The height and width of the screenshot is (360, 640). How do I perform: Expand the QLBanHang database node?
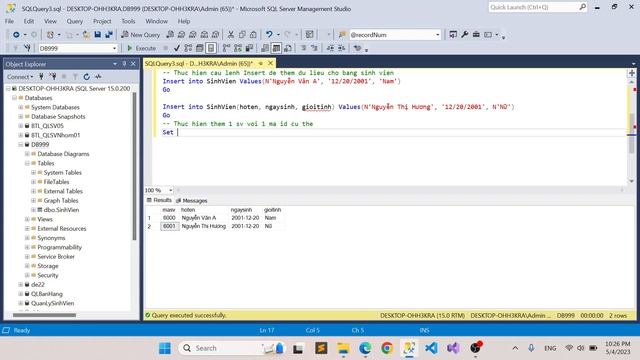[21, 294]
